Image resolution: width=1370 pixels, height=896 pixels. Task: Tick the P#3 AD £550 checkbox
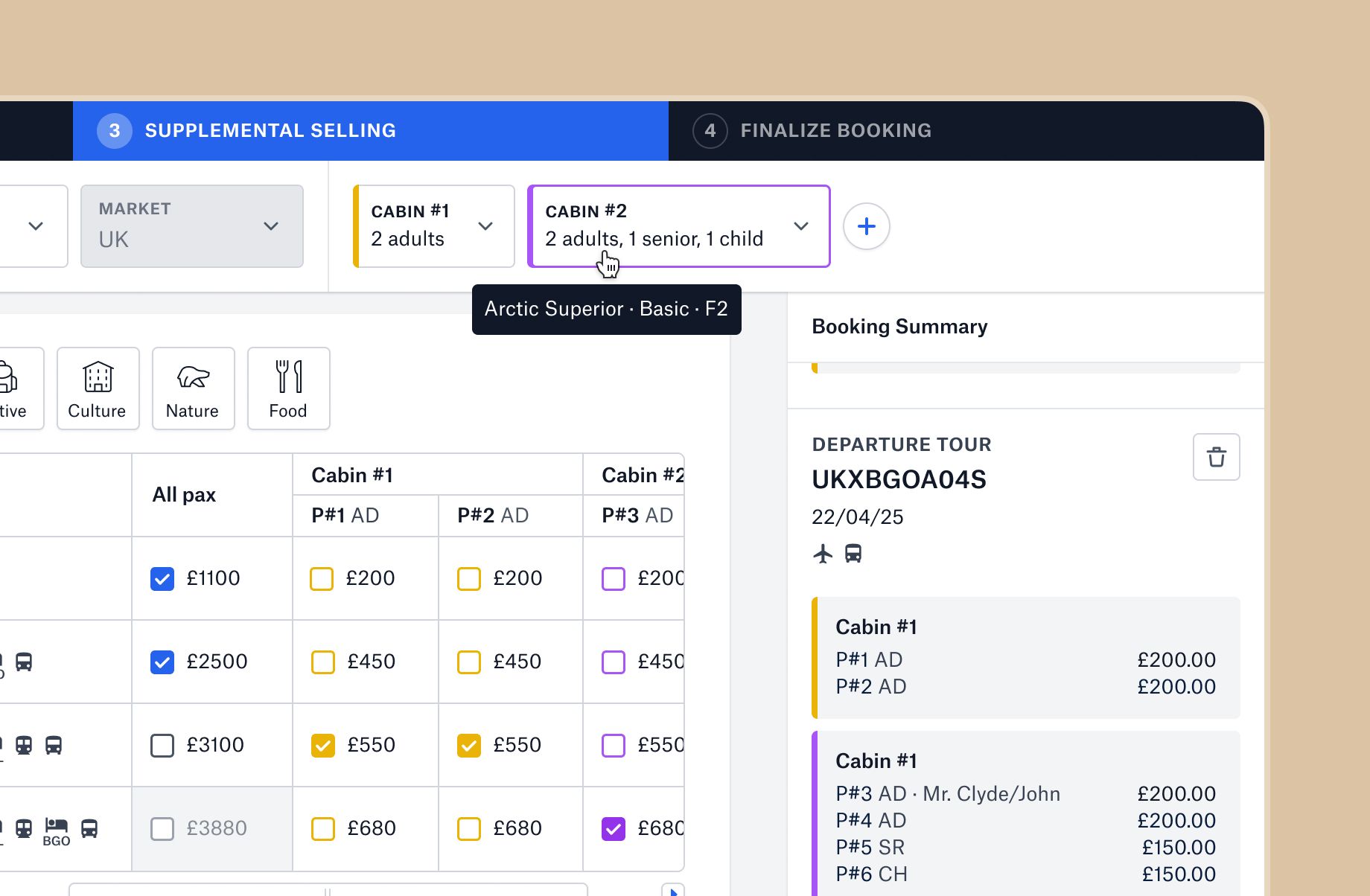[614, 746]
